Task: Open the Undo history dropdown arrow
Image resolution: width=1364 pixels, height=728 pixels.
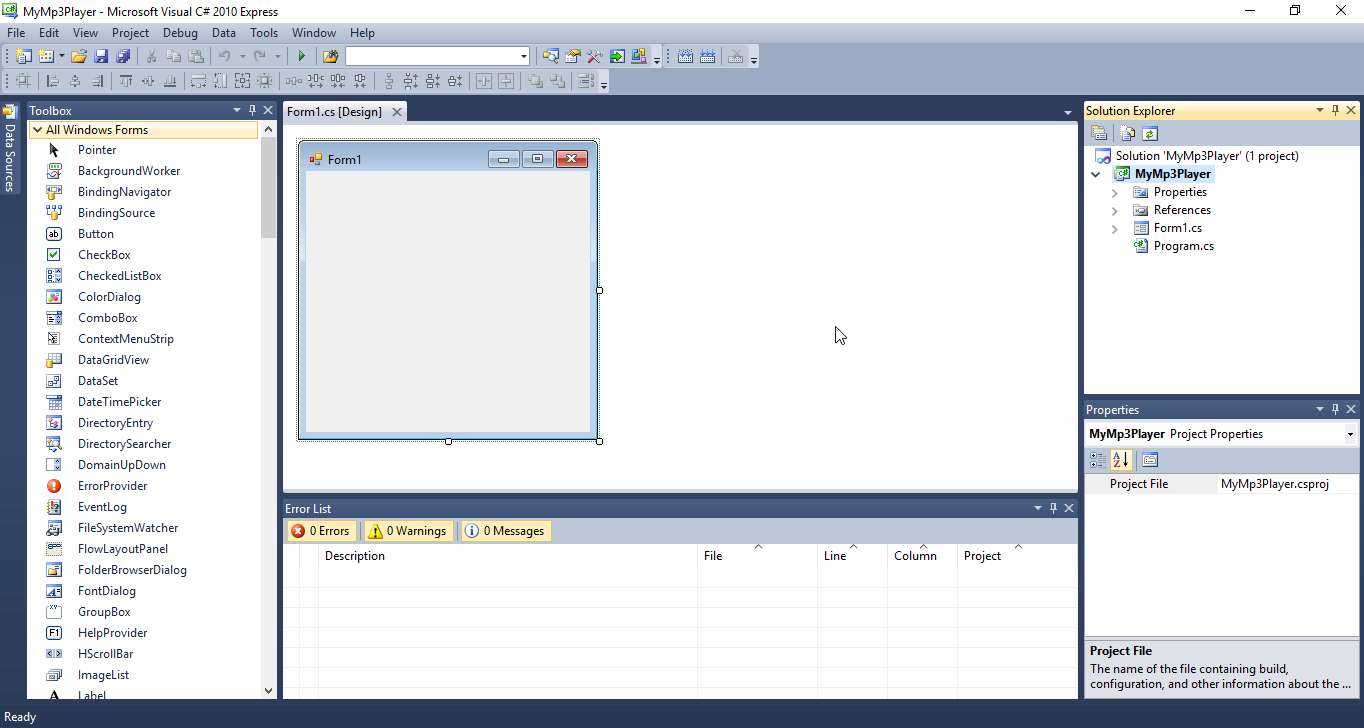Action: [x=242, y=56]
